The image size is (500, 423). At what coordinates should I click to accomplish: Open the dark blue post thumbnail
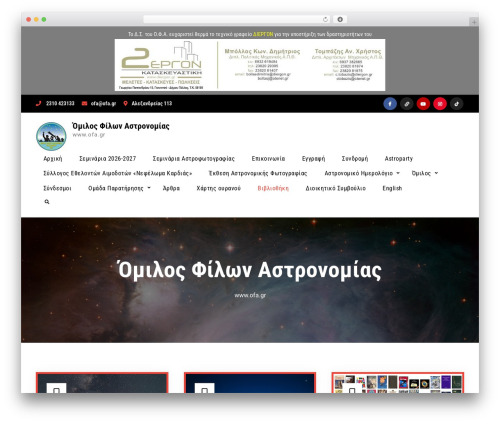coord(250,383)
